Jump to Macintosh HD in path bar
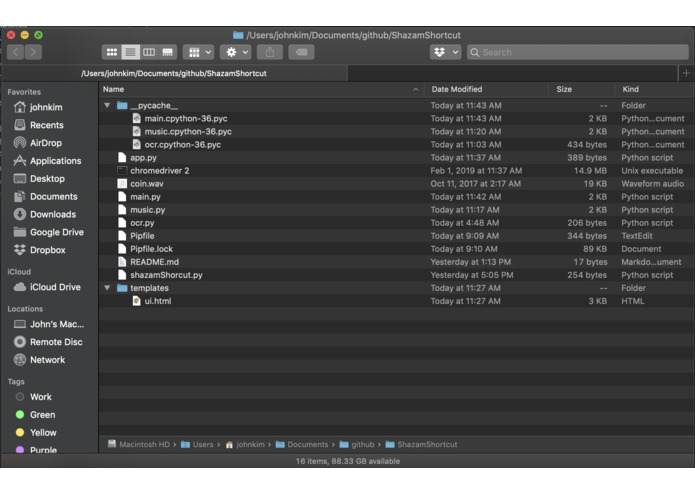695x494 pixels. click(139, 444)
